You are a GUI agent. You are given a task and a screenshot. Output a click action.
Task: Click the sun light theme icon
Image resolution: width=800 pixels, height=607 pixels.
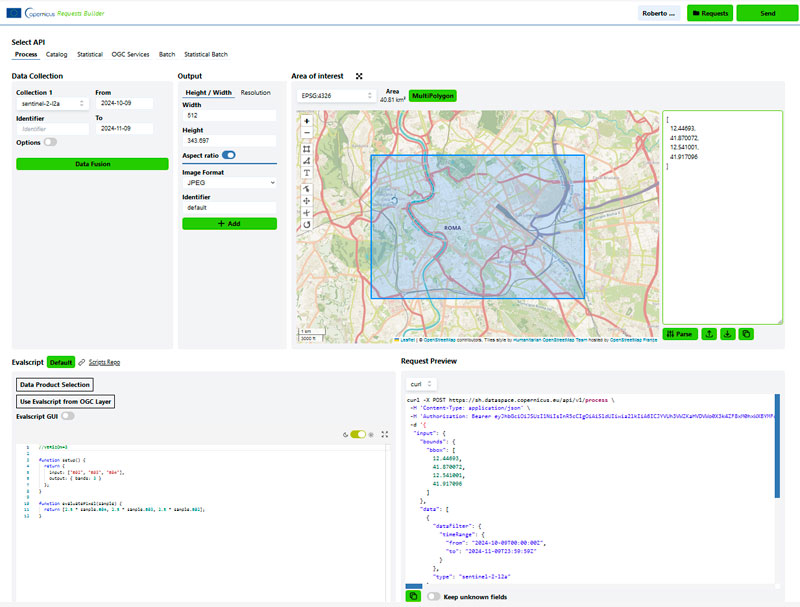pos(371,435)
